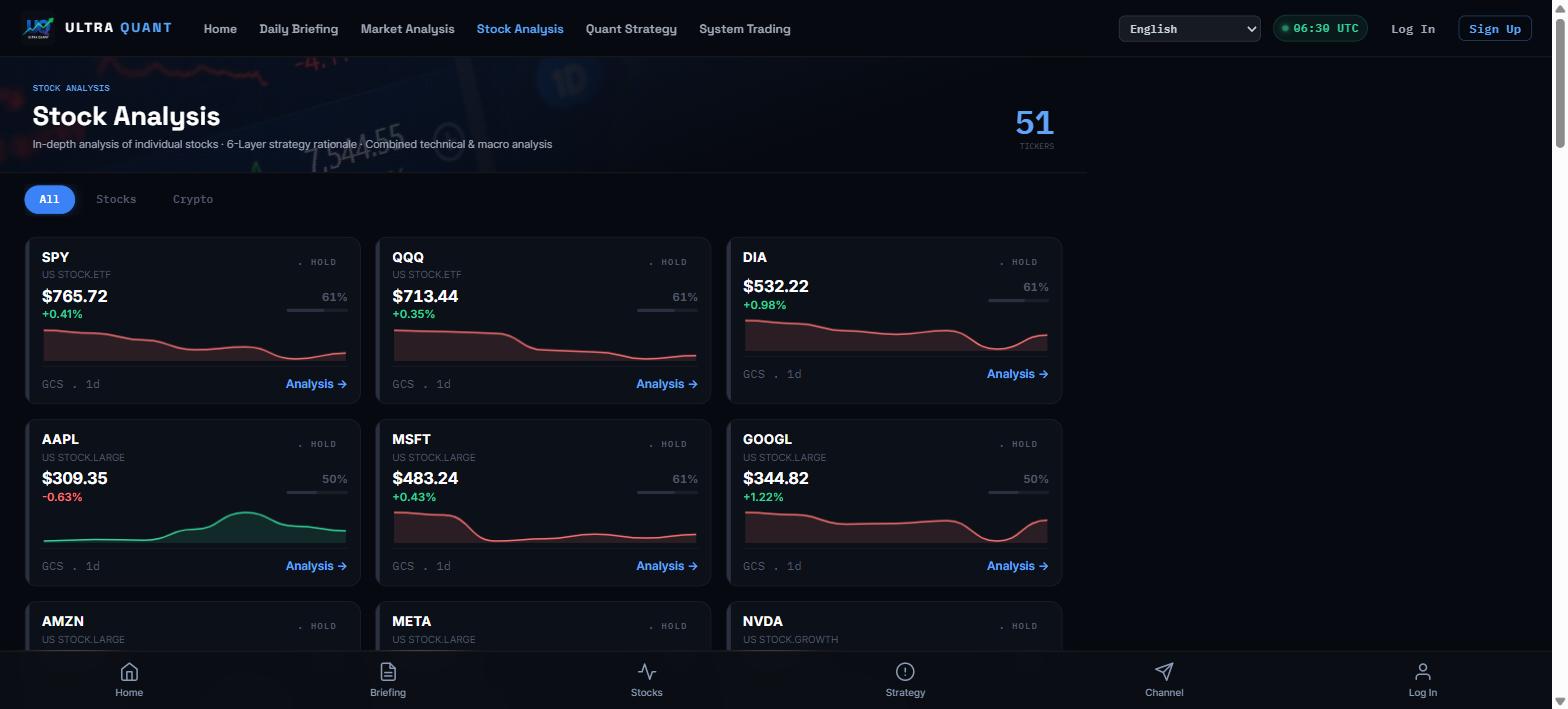Click the 51 tickers count
The height and width of the screenshot is (709, 1568).
click(1035, 123)
